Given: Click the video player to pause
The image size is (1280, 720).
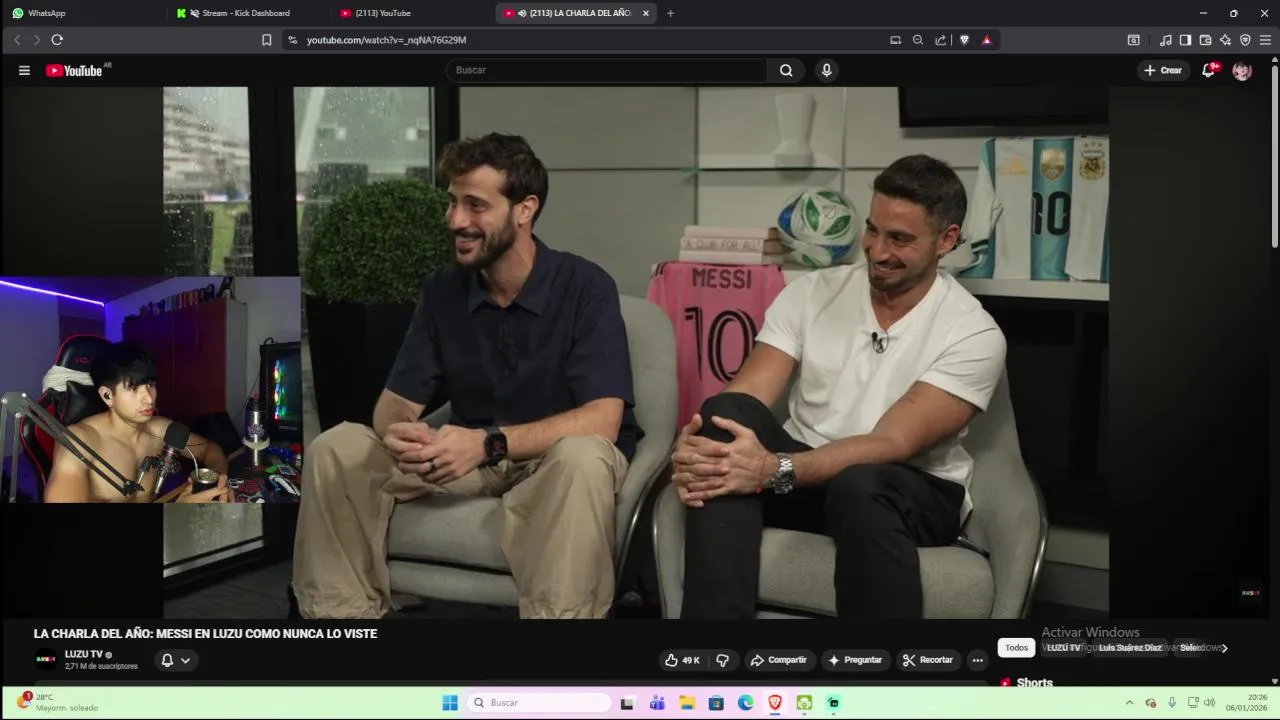Looking at the screenshot, I should click(x=636, y=352).
